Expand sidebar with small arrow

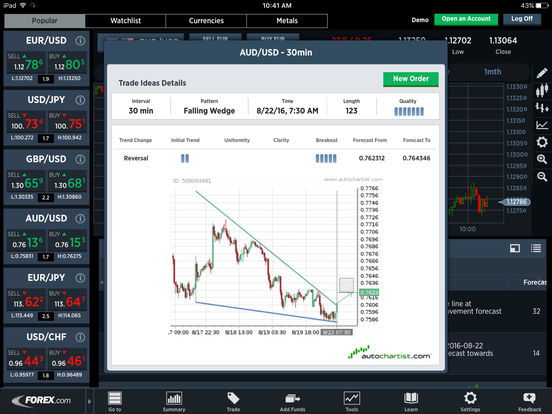(89, 401)
